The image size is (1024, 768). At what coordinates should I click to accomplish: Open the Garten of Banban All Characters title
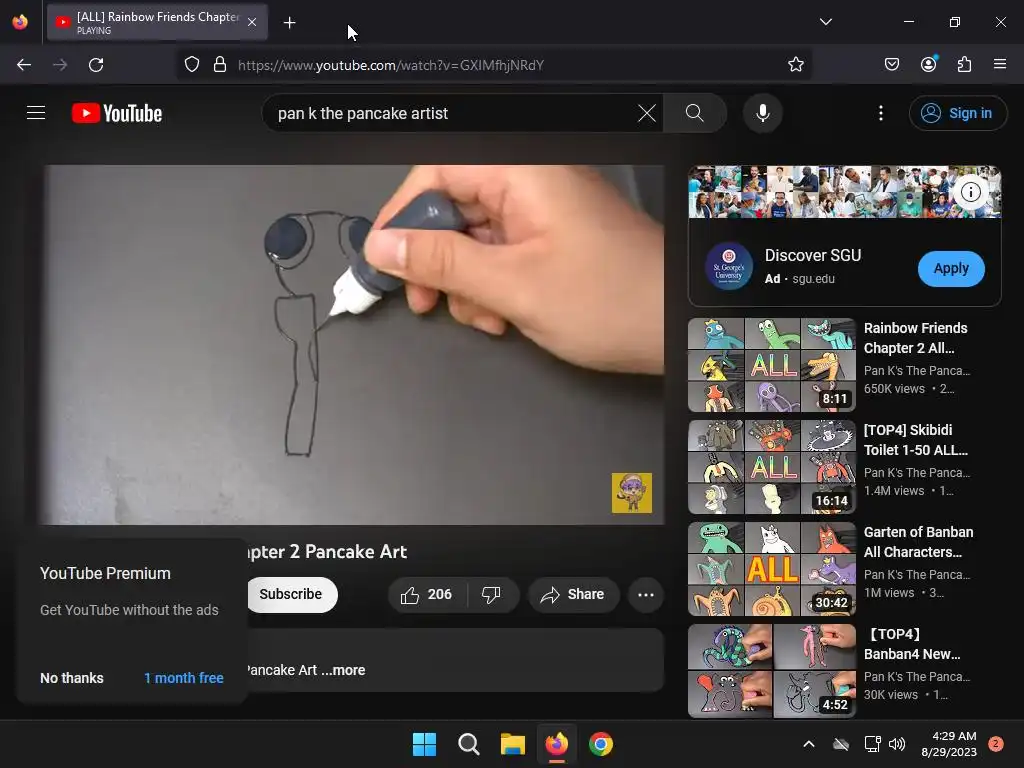[x=918, y=542]
